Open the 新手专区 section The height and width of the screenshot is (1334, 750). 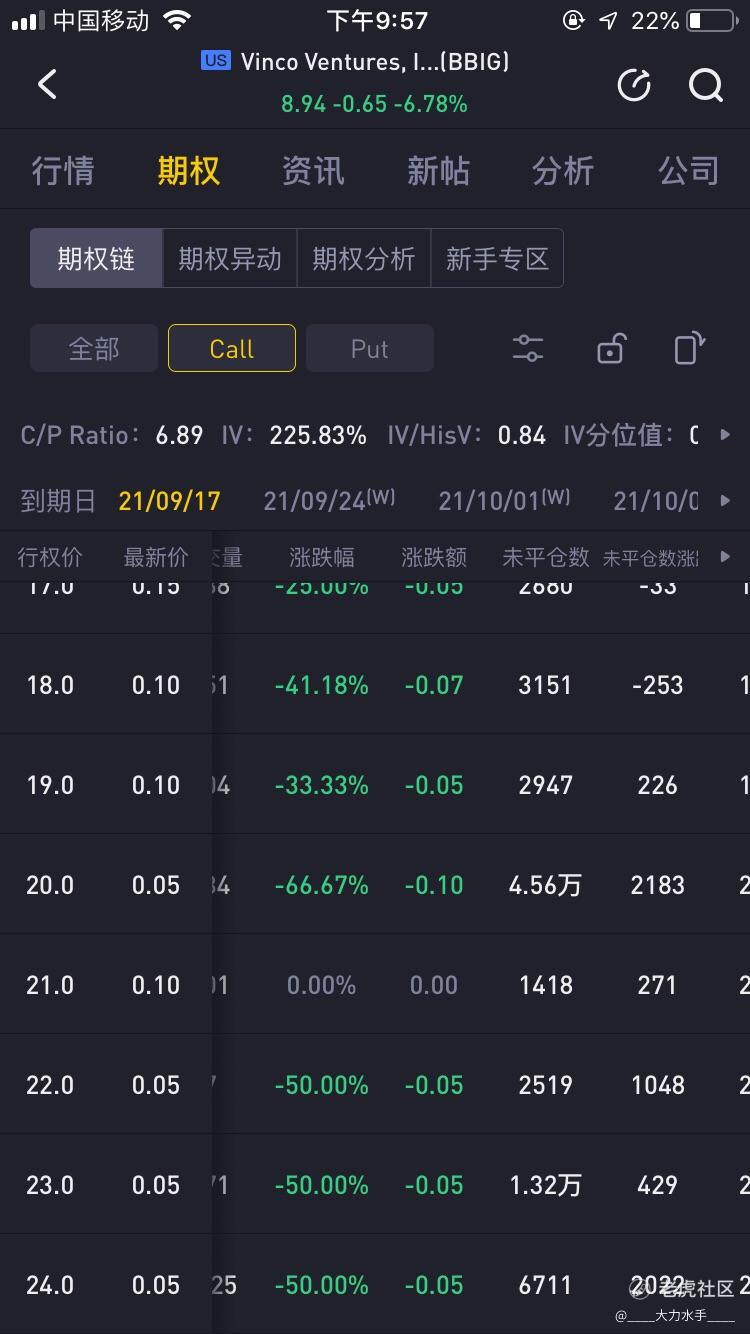coord(497,259)
